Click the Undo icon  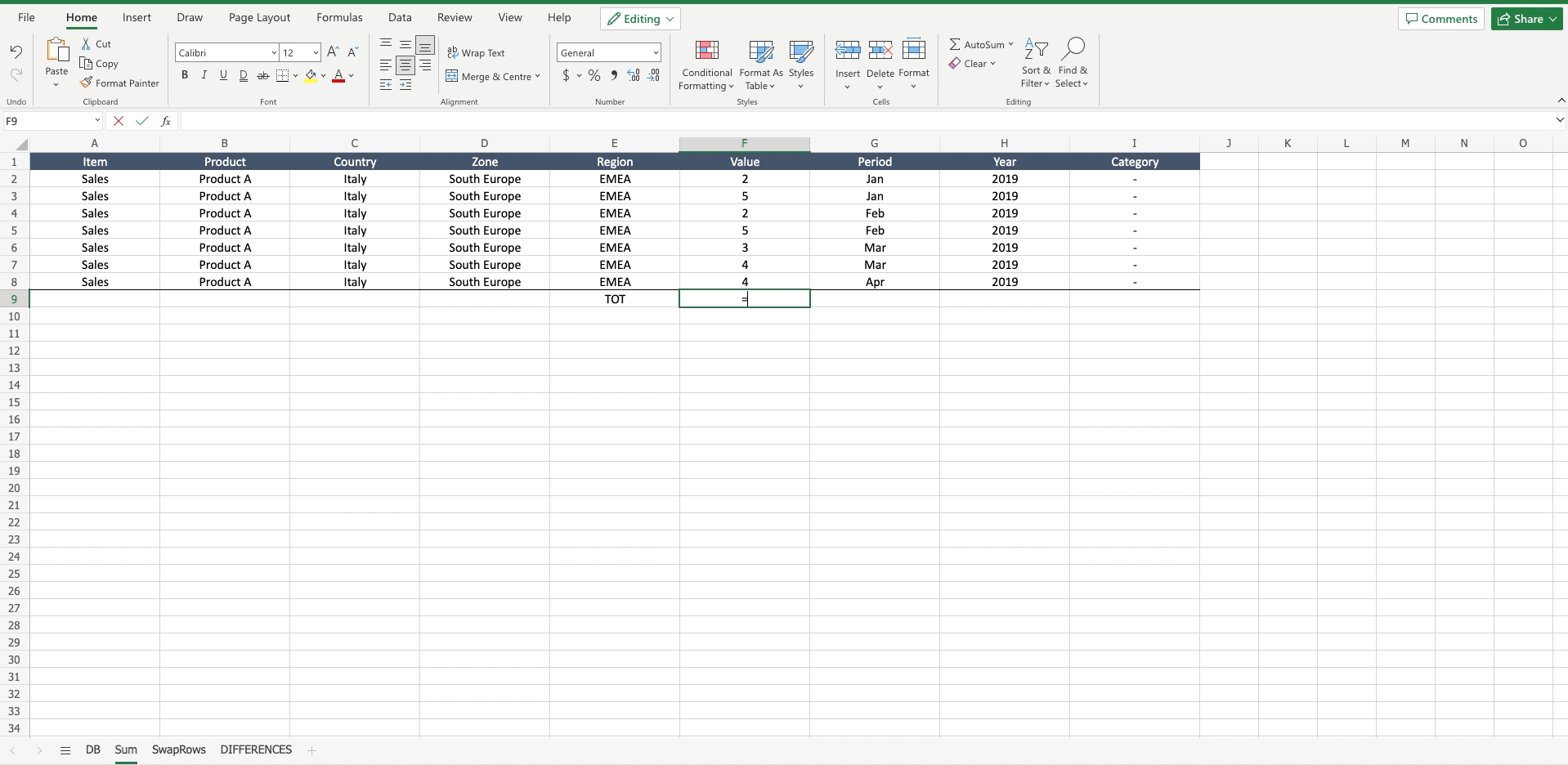tap(16, 51)
